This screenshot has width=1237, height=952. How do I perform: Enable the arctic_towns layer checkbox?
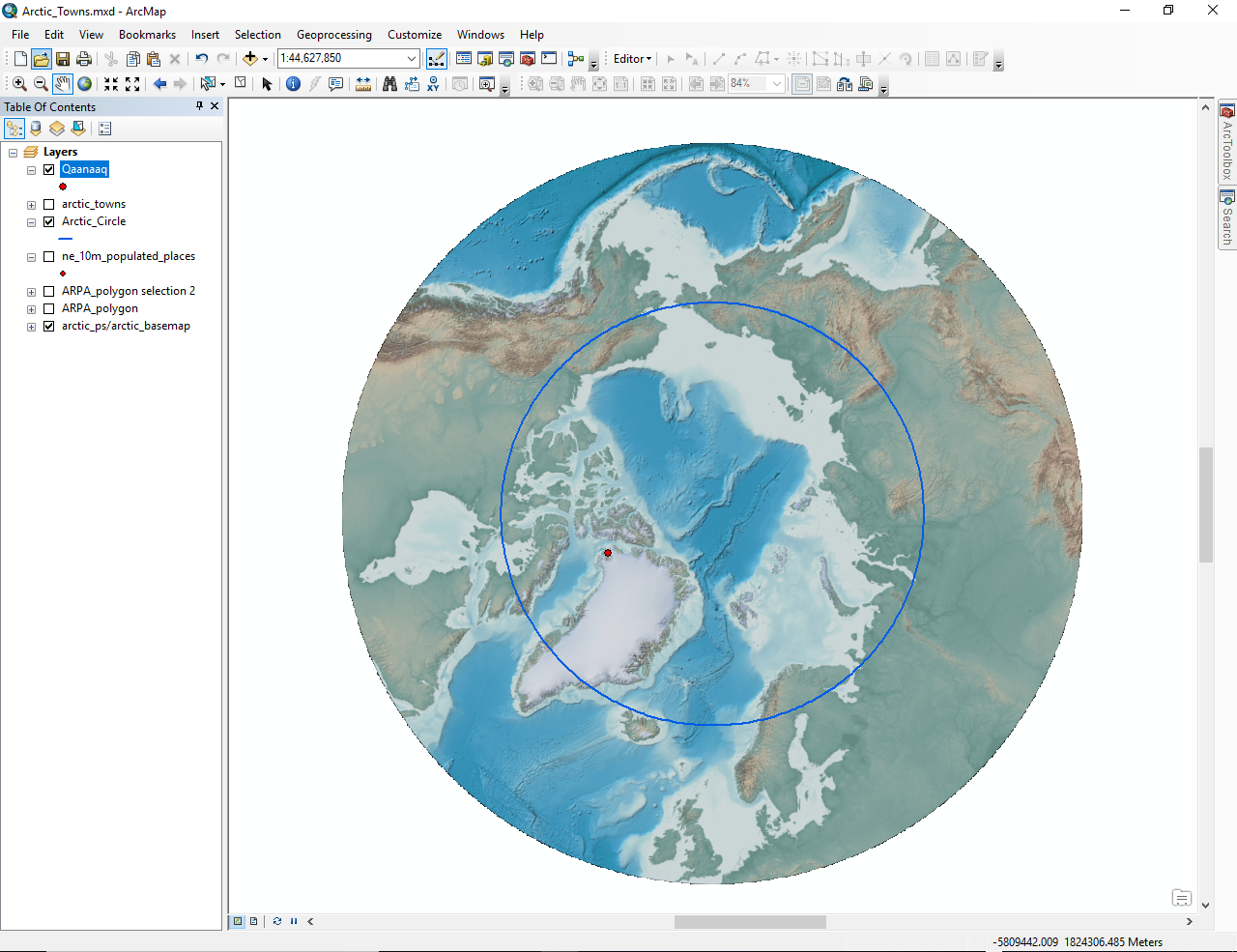pos(49,205)
